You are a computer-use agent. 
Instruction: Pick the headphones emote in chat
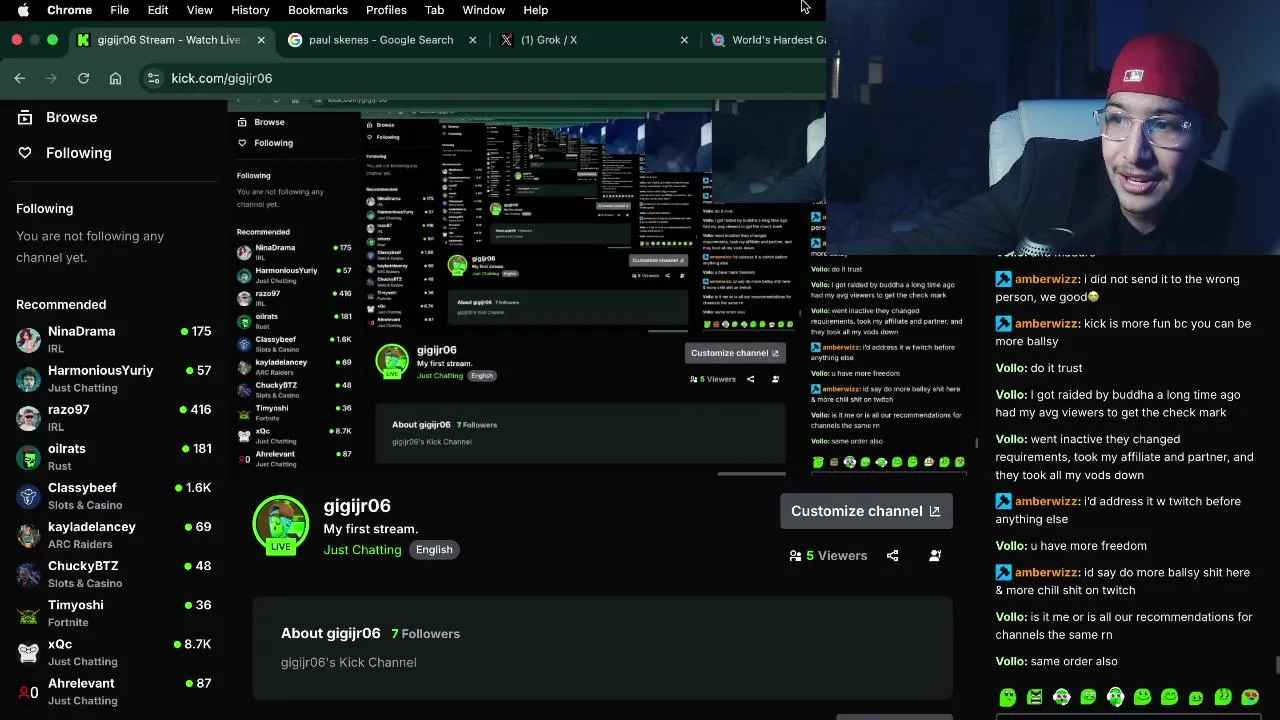1115,697
